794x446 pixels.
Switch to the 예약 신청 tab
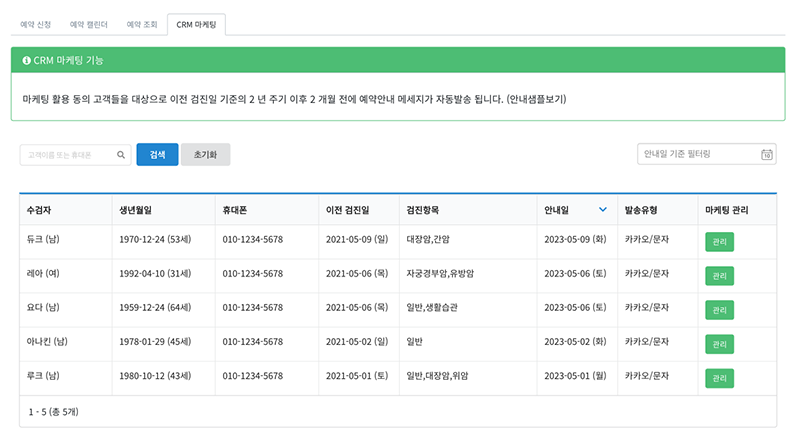pos(35,23)
